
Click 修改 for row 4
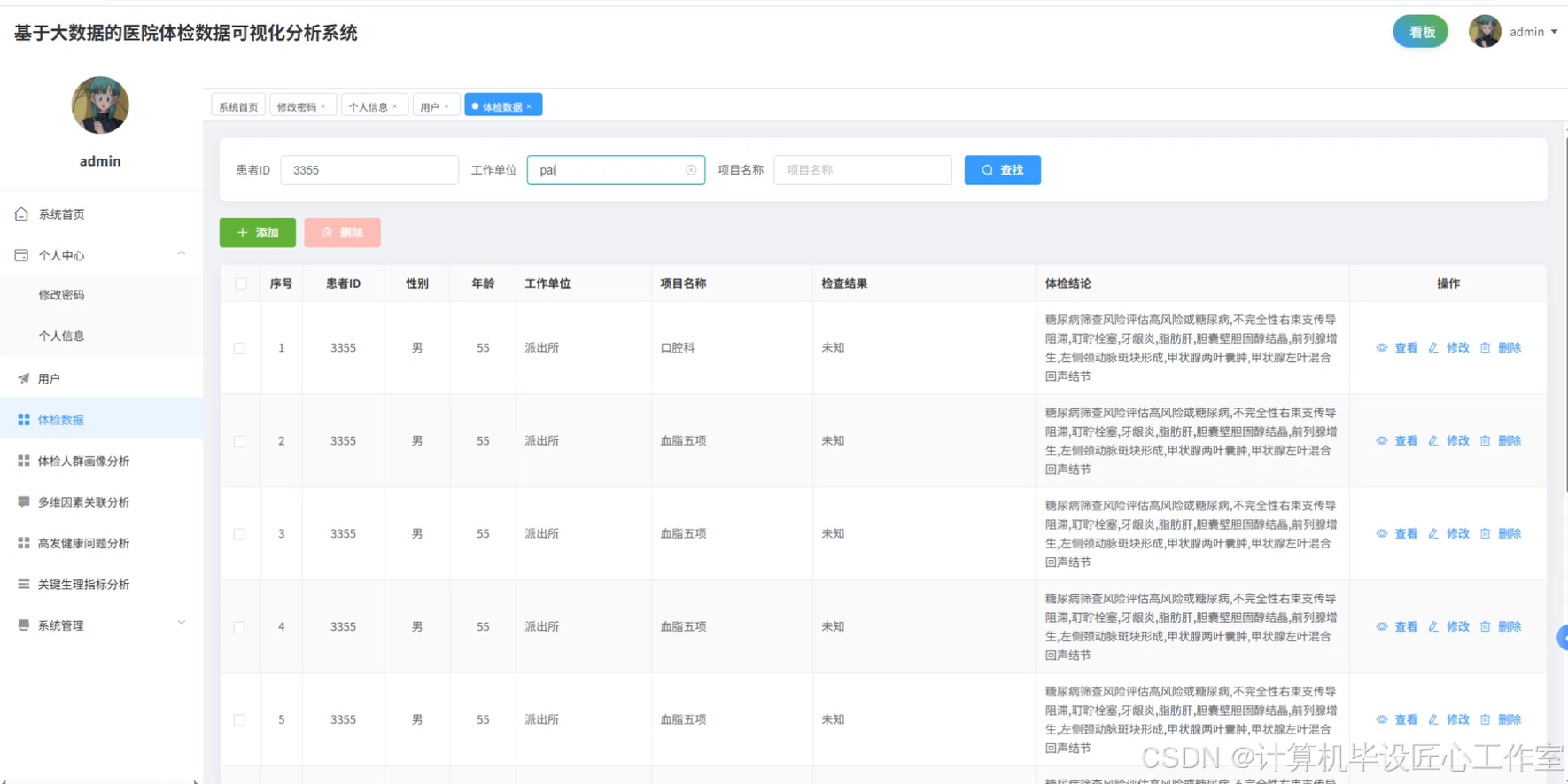click(x=1448, y=627)
